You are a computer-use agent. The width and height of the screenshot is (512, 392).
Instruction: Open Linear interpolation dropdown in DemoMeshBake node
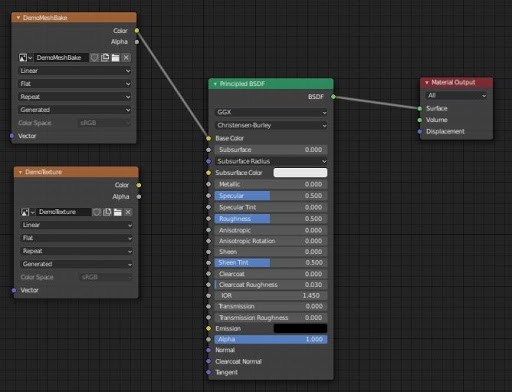pos(75,71)
